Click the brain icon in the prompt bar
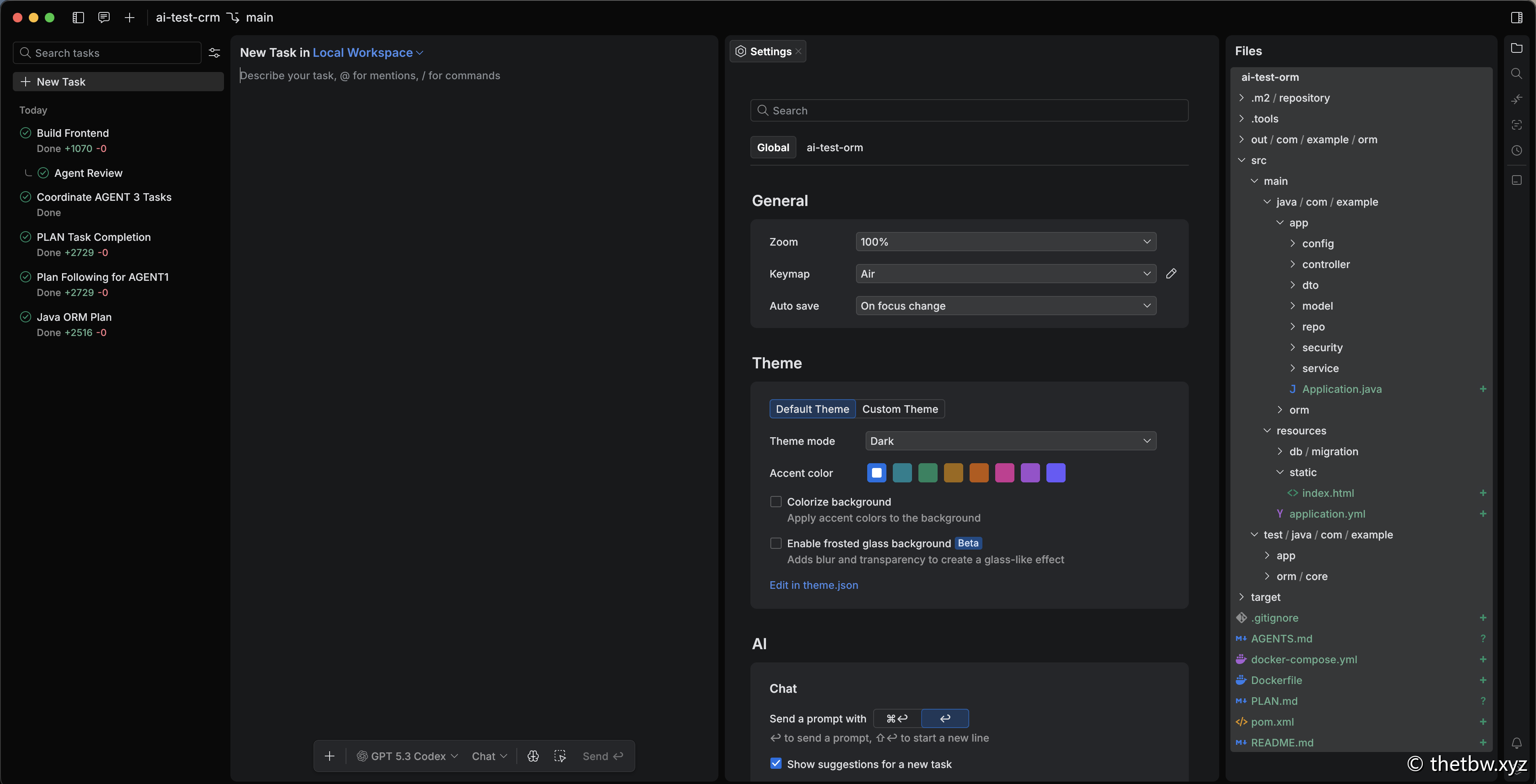1536x784 pixels. tap(533, 756)
